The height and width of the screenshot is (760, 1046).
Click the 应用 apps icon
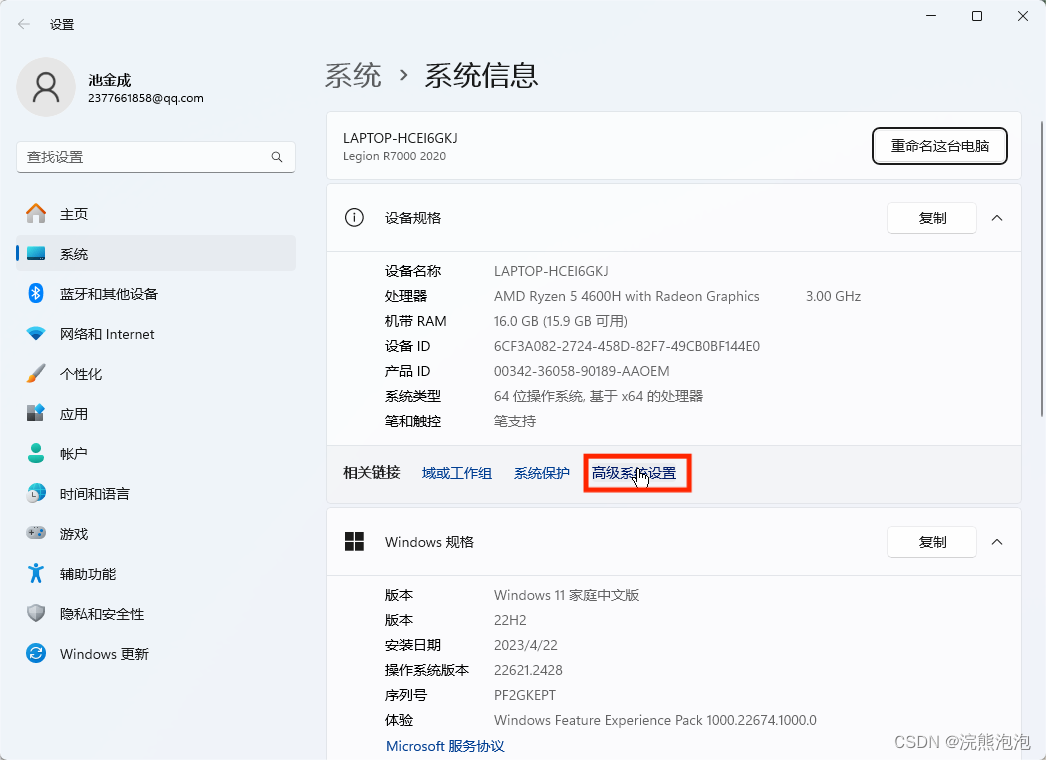point(36,414)
